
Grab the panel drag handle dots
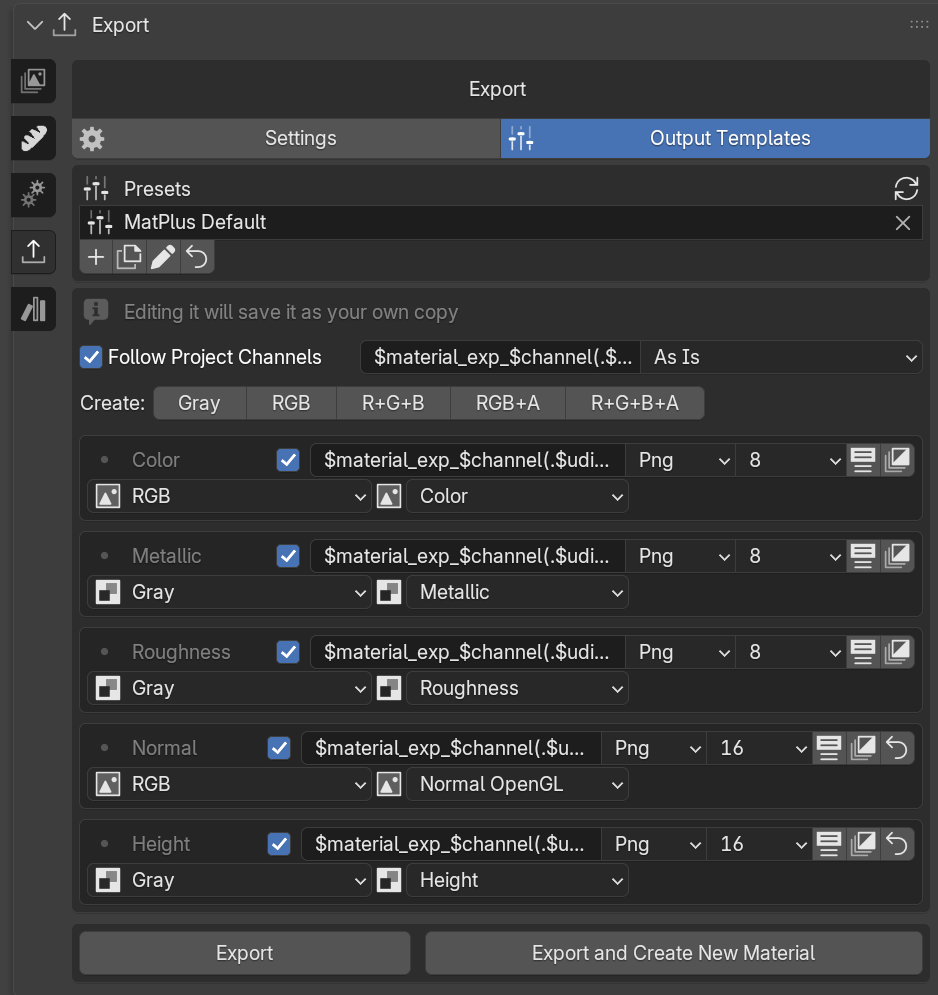pos(919,25)
